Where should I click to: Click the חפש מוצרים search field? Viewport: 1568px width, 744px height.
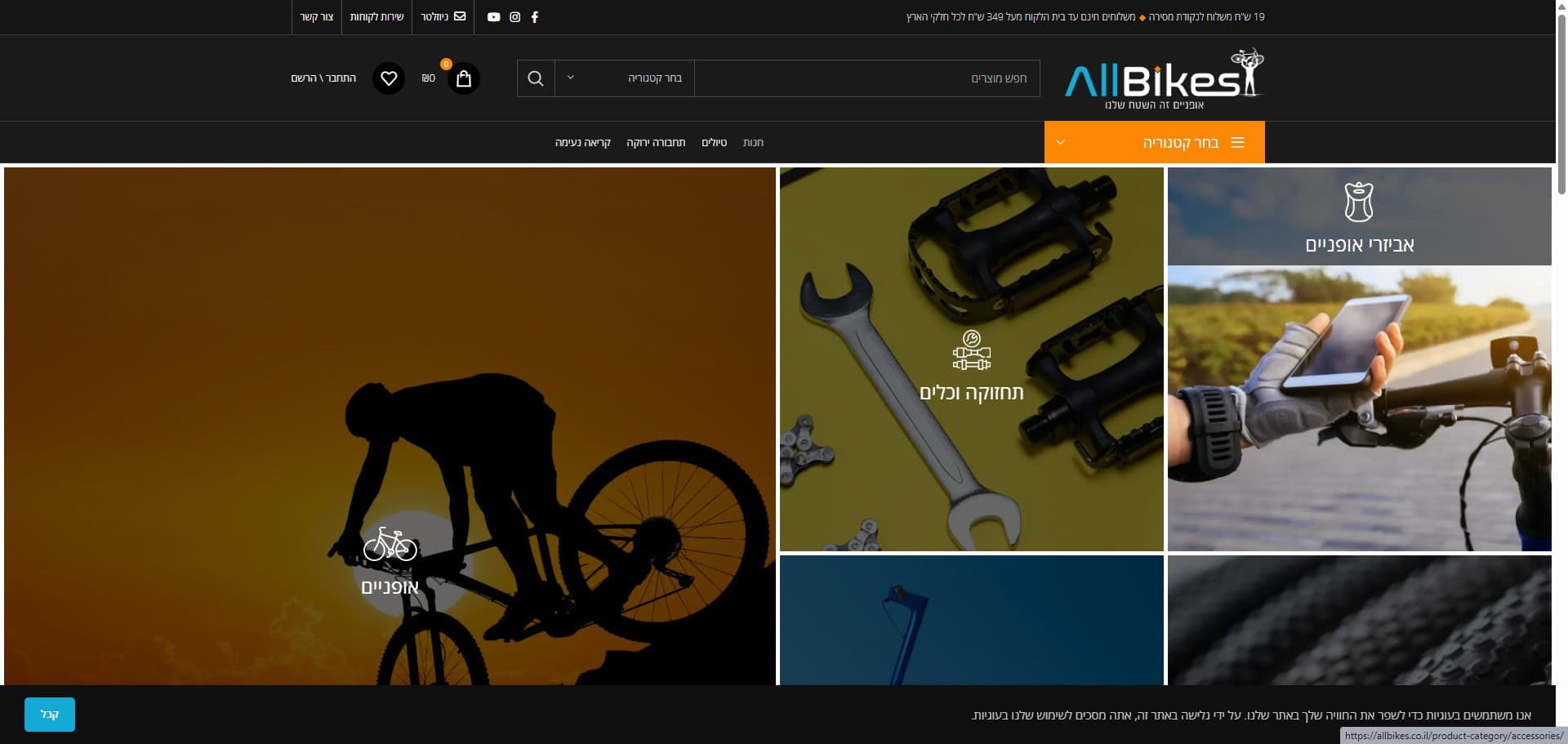click(866, 78)
